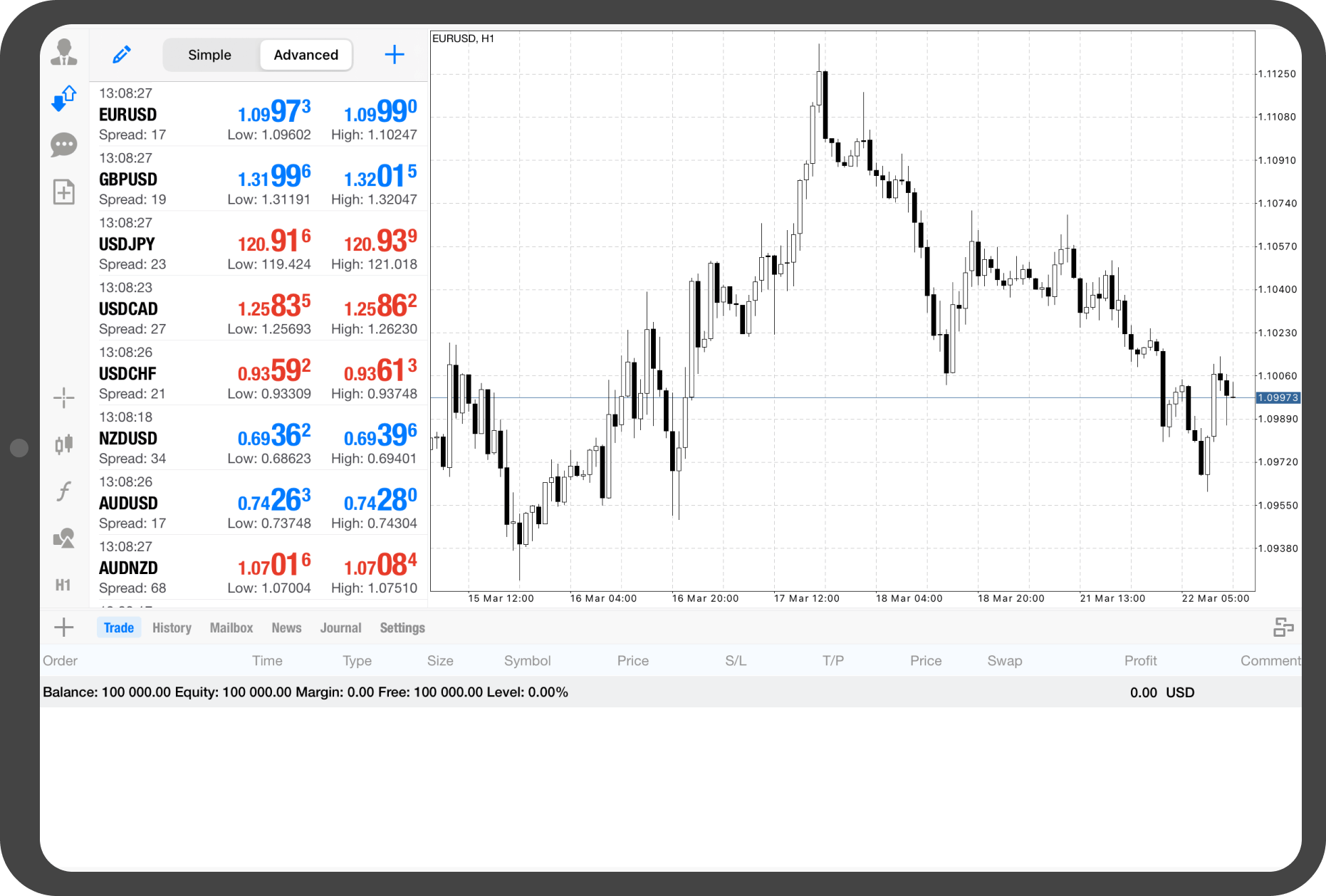Open the History tab
Image resolution: width=1326 pixels, height=896 pixels.
click(x=172, y=627)
